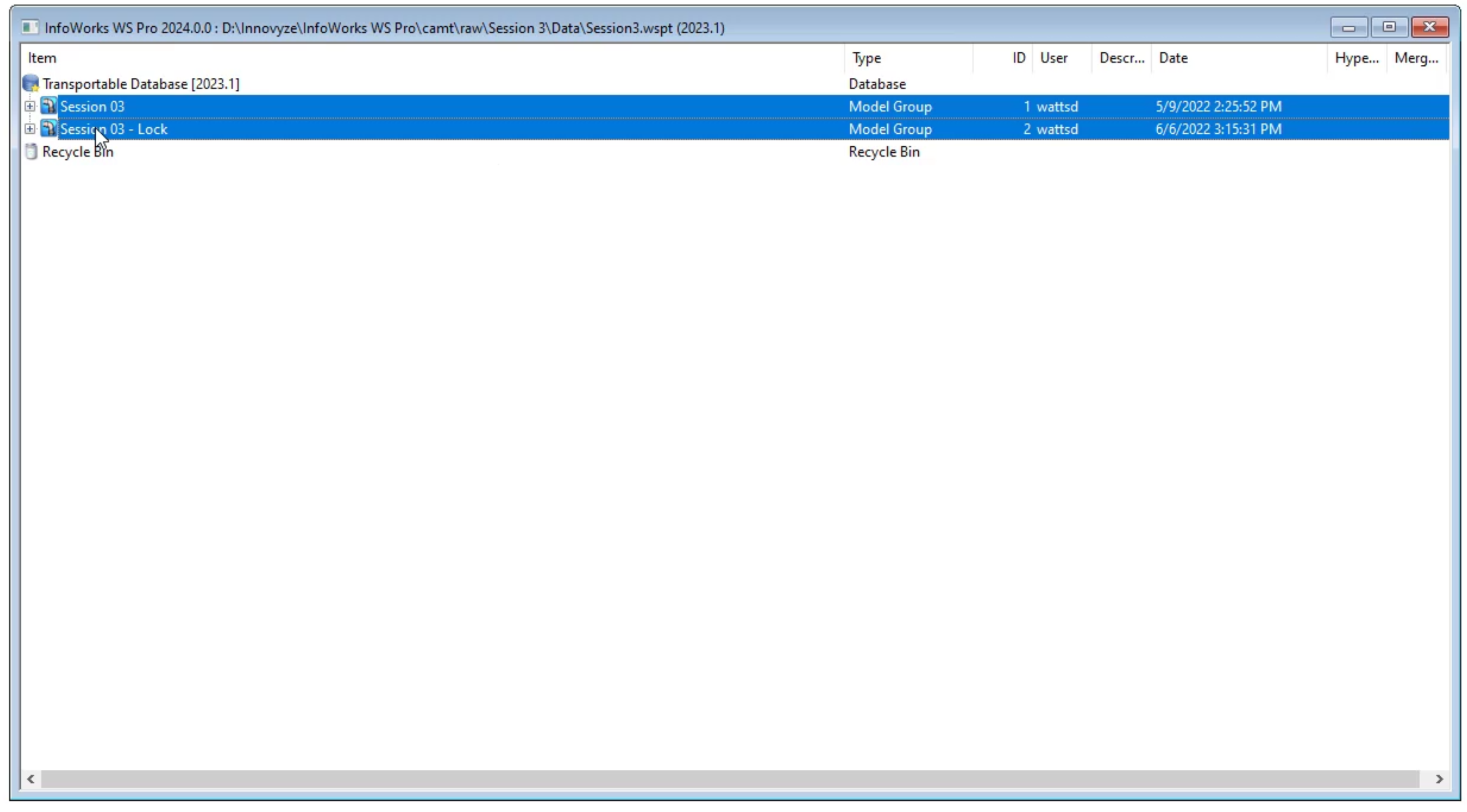Click the Session 03 - Lock group icon
Viewport: 1467px width, 812px height.
coord(49,129)
